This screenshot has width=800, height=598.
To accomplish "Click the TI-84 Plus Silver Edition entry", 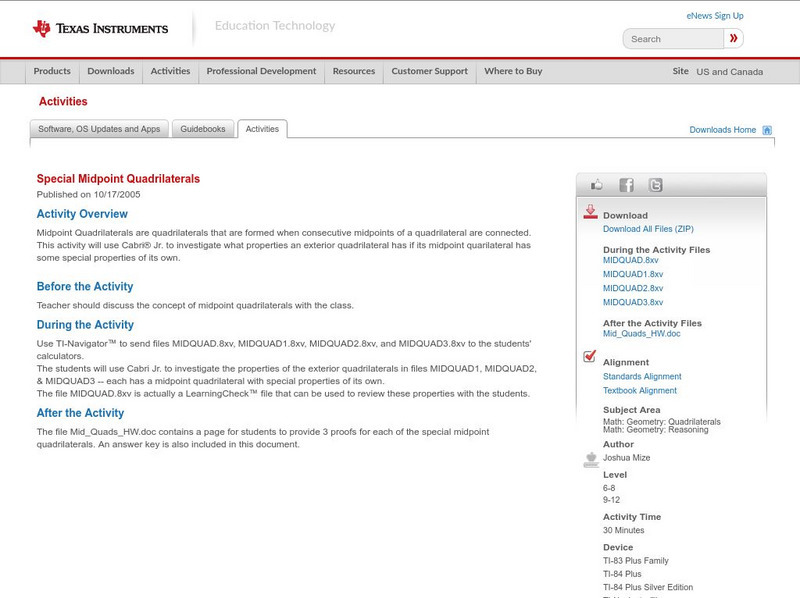I will pyautogui.click(x=648, y=587).
